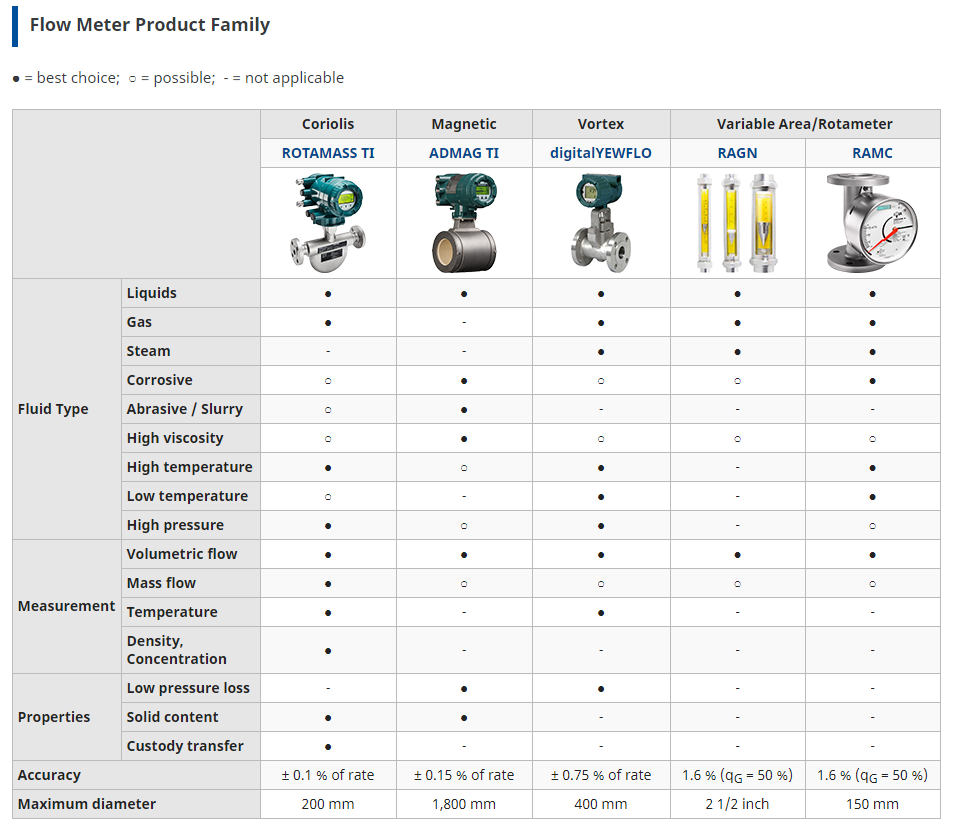Click the Density filled dot under Coriolis
The image size is (955, 829).
click(x=328, y=651)
